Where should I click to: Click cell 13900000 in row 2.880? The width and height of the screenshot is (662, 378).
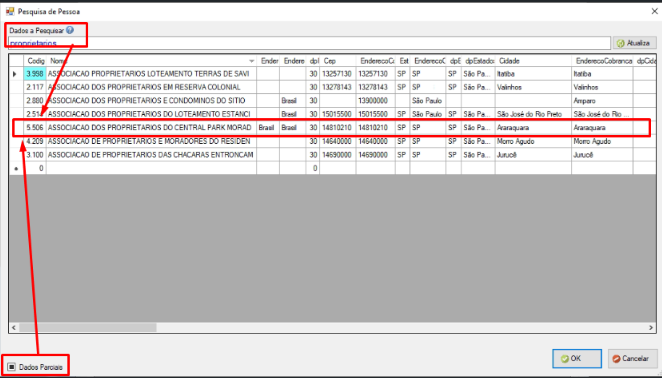click(x=375, y=101)
